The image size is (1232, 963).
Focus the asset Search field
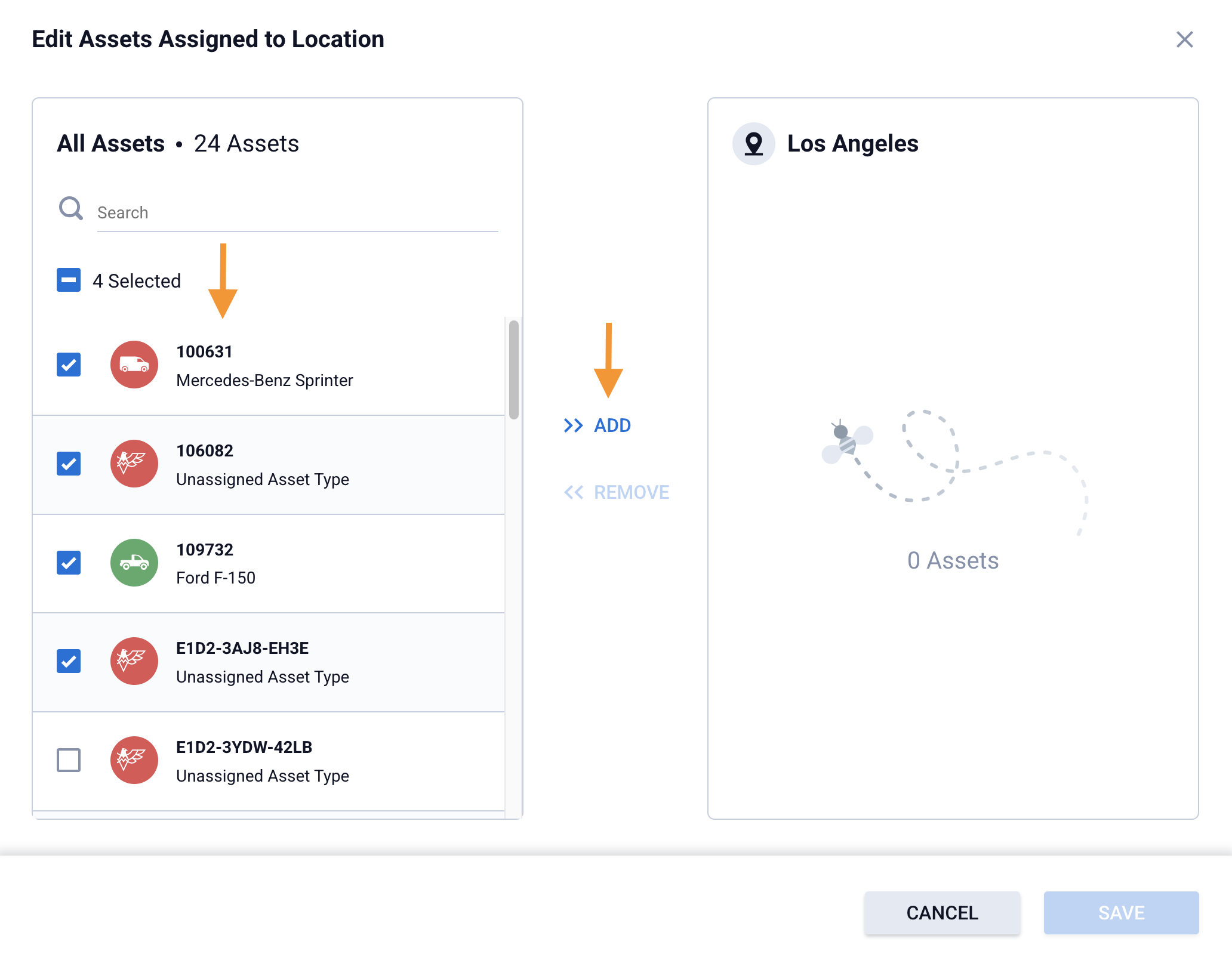(x=297, y=213)
